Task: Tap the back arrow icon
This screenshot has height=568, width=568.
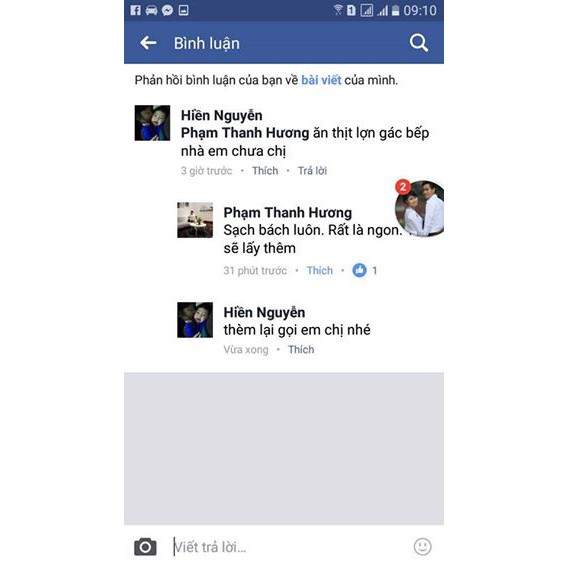Action: point(148,43)
